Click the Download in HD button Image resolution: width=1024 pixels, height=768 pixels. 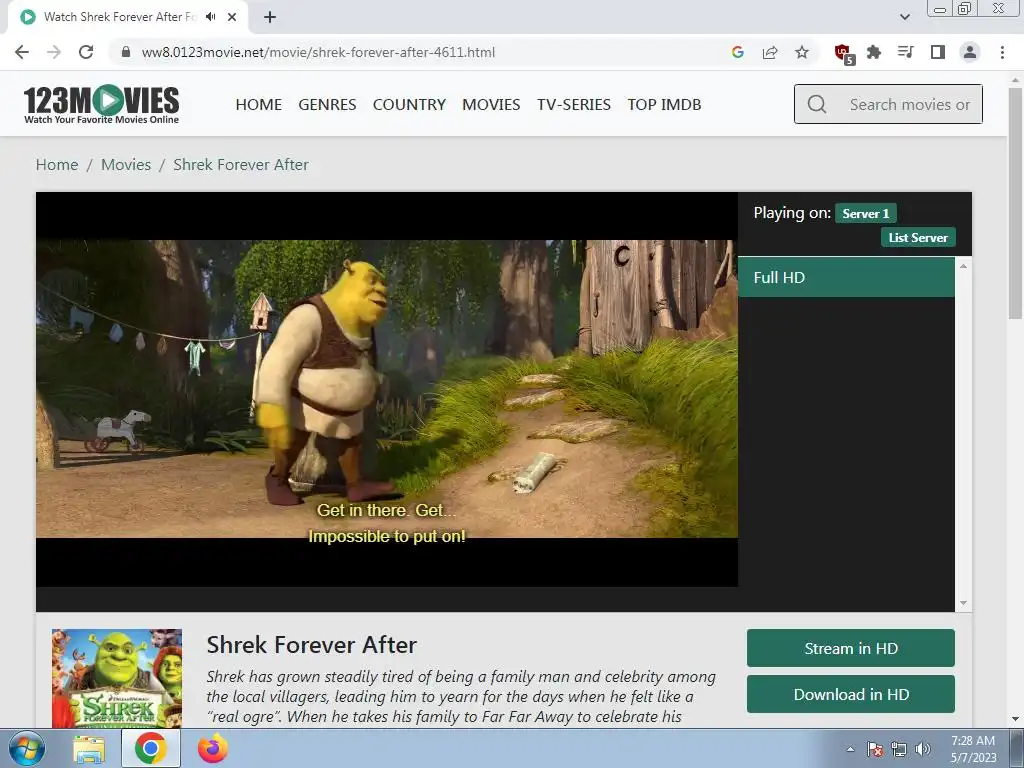click(850, 694)
